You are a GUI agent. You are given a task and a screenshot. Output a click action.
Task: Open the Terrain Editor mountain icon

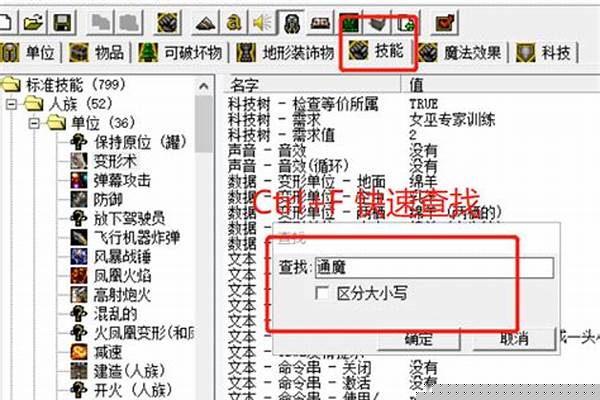[x=205, y=23]
